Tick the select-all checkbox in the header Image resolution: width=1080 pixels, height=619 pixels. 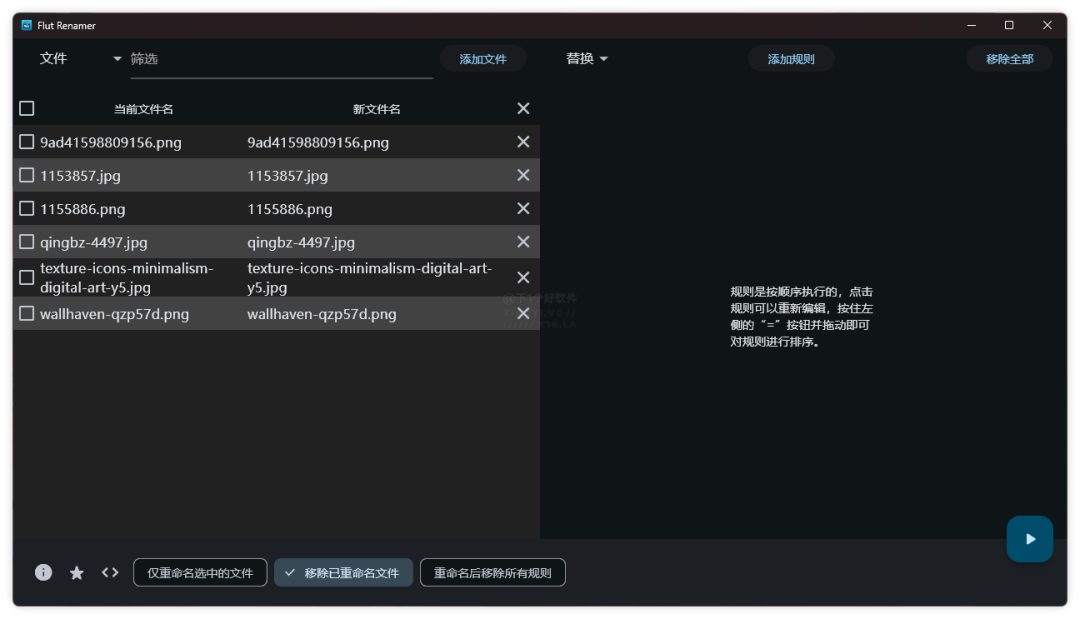[26, 107]
